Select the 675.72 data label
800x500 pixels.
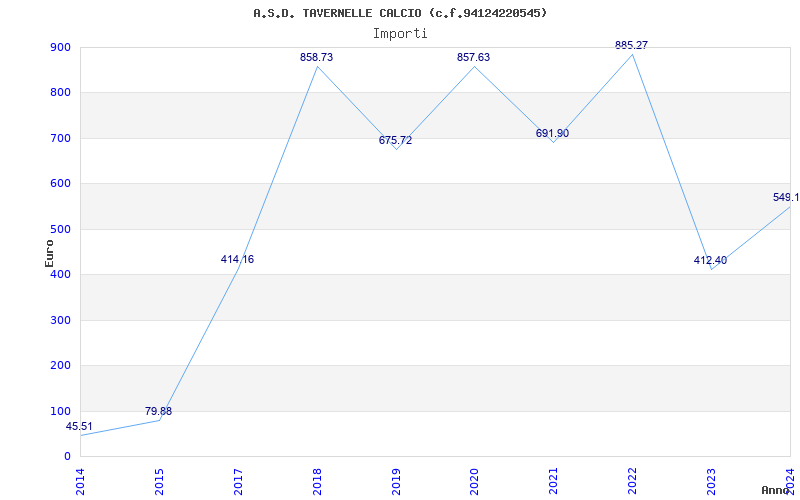coord(395,140)
